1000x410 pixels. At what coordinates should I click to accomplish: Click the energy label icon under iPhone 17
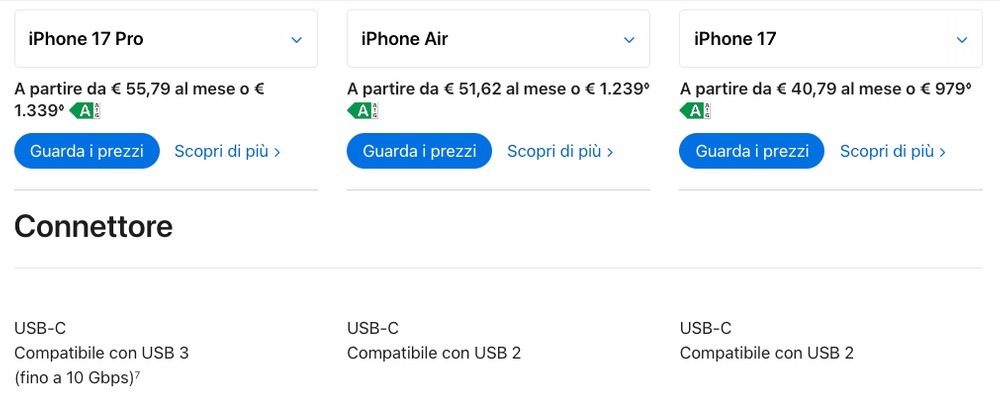tap(695, 110)
